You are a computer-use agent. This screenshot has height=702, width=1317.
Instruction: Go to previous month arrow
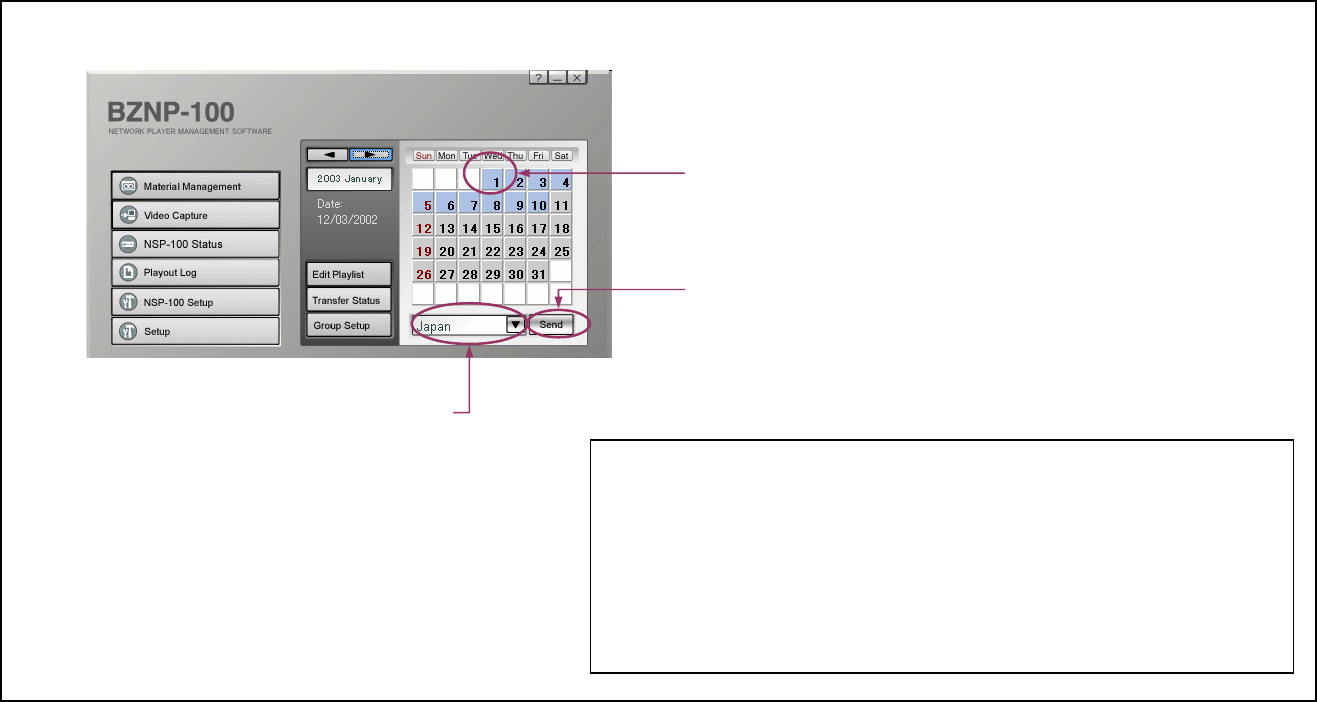click(x=327, y=155)
